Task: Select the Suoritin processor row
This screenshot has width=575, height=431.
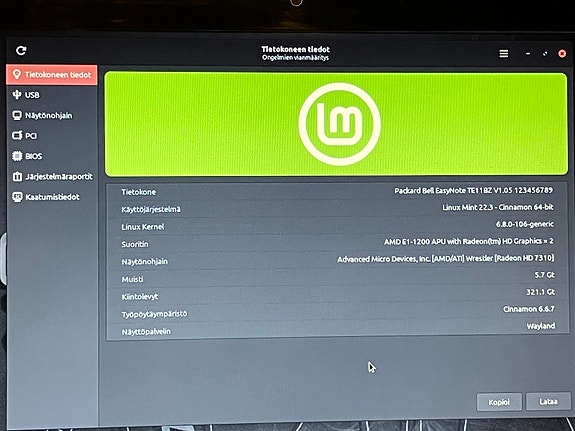Action: [337, 243]
